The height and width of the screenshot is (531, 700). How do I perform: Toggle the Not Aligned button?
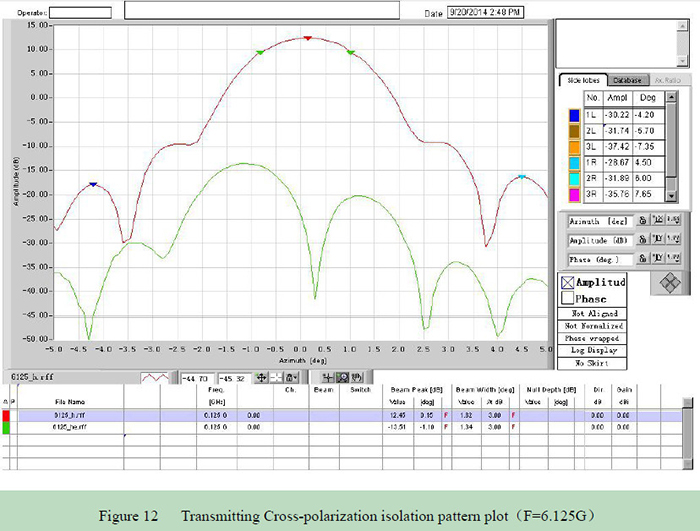(592, 314)
